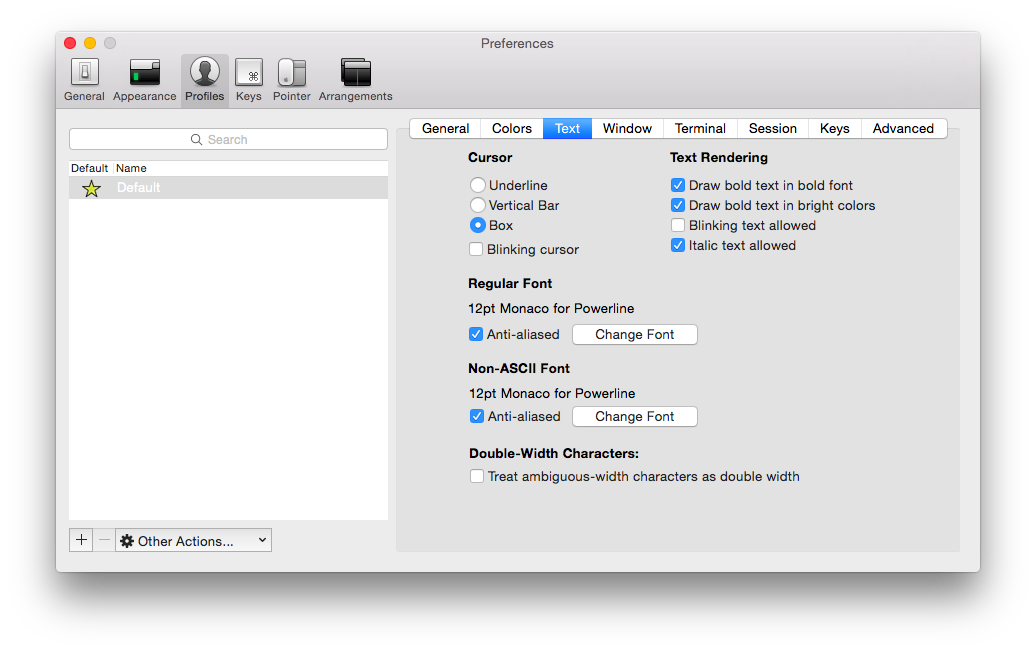The image size is (1036, 652).
Task: Toggle Anti-aliased under Non-ASCII Font
Action: [476, 416]
